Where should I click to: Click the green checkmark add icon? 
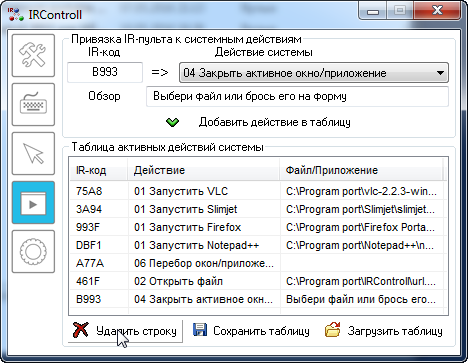(x=172, y=122)
